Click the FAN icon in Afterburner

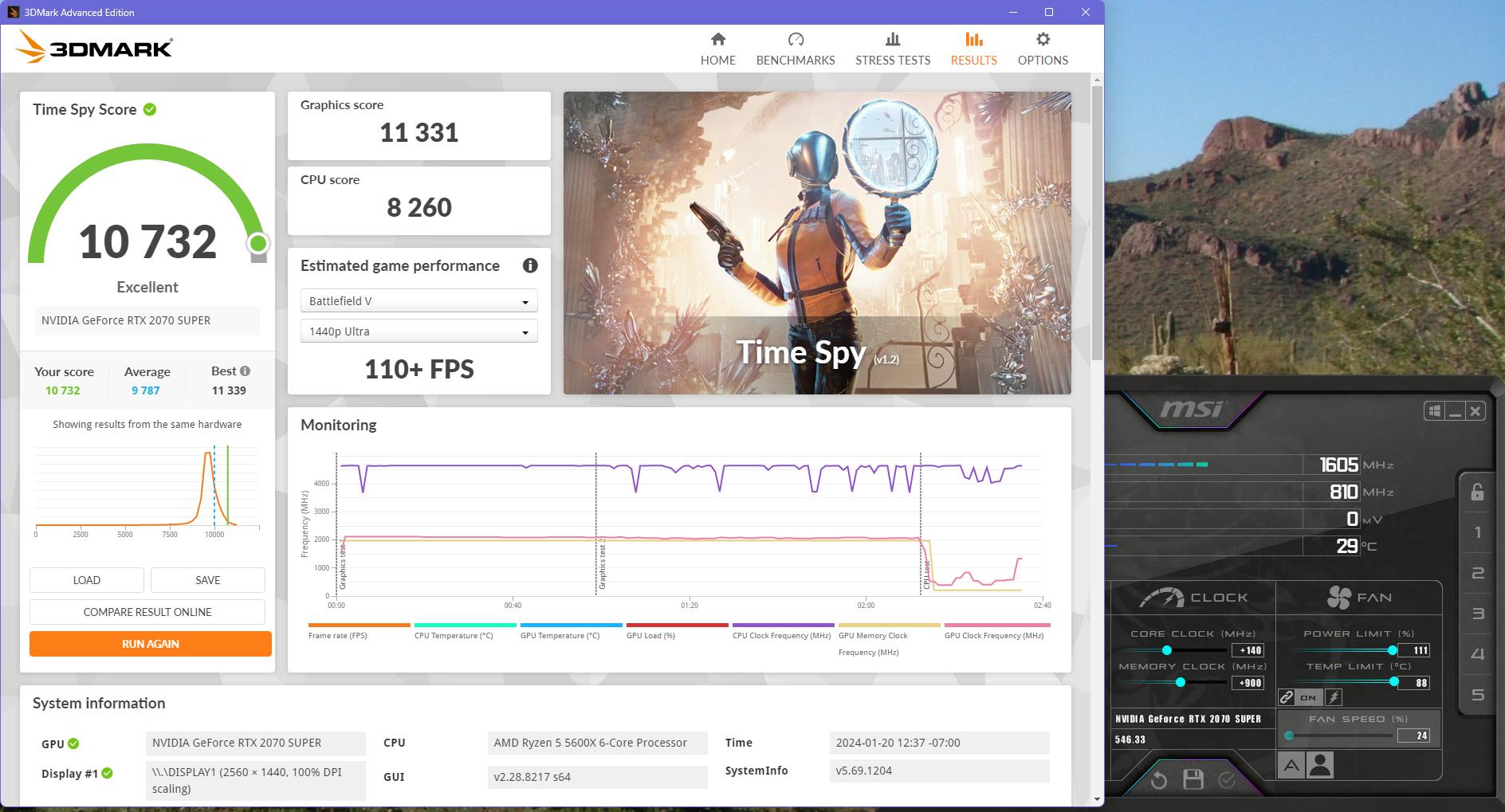1338,597
